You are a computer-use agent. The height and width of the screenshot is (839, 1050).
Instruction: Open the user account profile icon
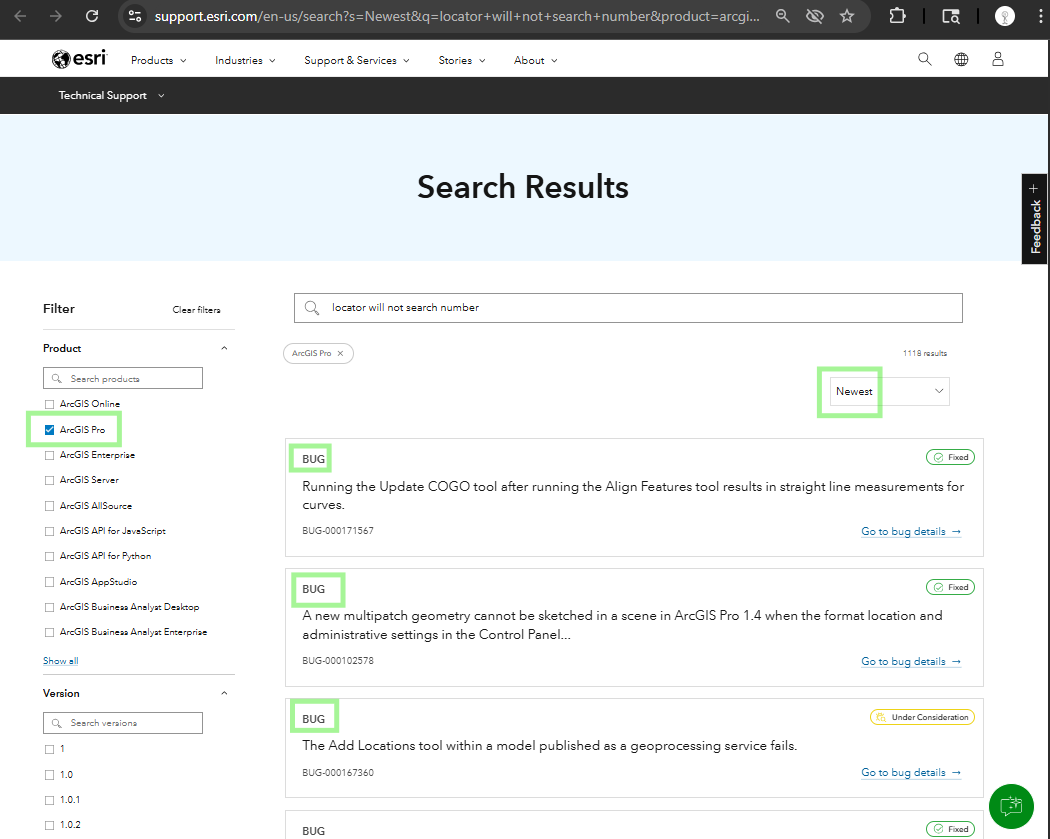pos(997,60)
